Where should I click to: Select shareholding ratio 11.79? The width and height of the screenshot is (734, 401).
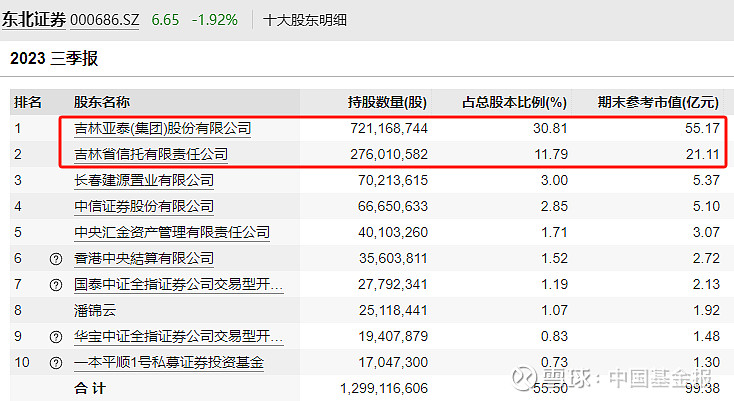551,154
